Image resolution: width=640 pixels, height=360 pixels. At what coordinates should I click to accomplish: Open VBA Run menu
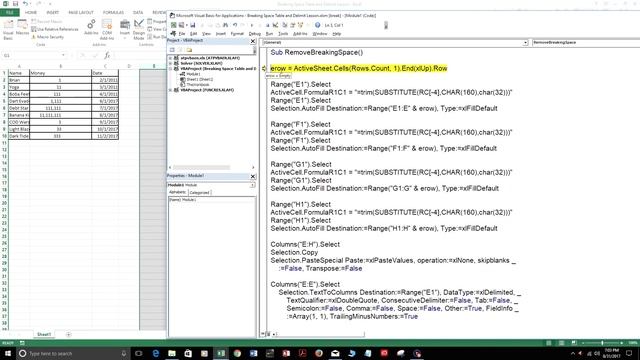269,33
